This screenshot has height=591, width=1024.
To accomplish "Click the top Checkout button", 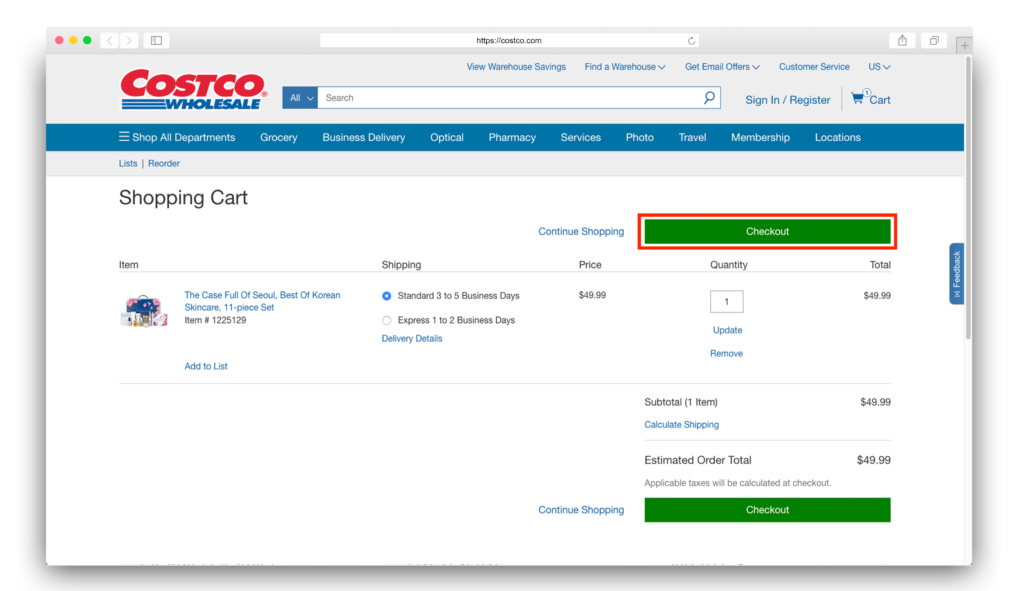I will tap(767, 231).
